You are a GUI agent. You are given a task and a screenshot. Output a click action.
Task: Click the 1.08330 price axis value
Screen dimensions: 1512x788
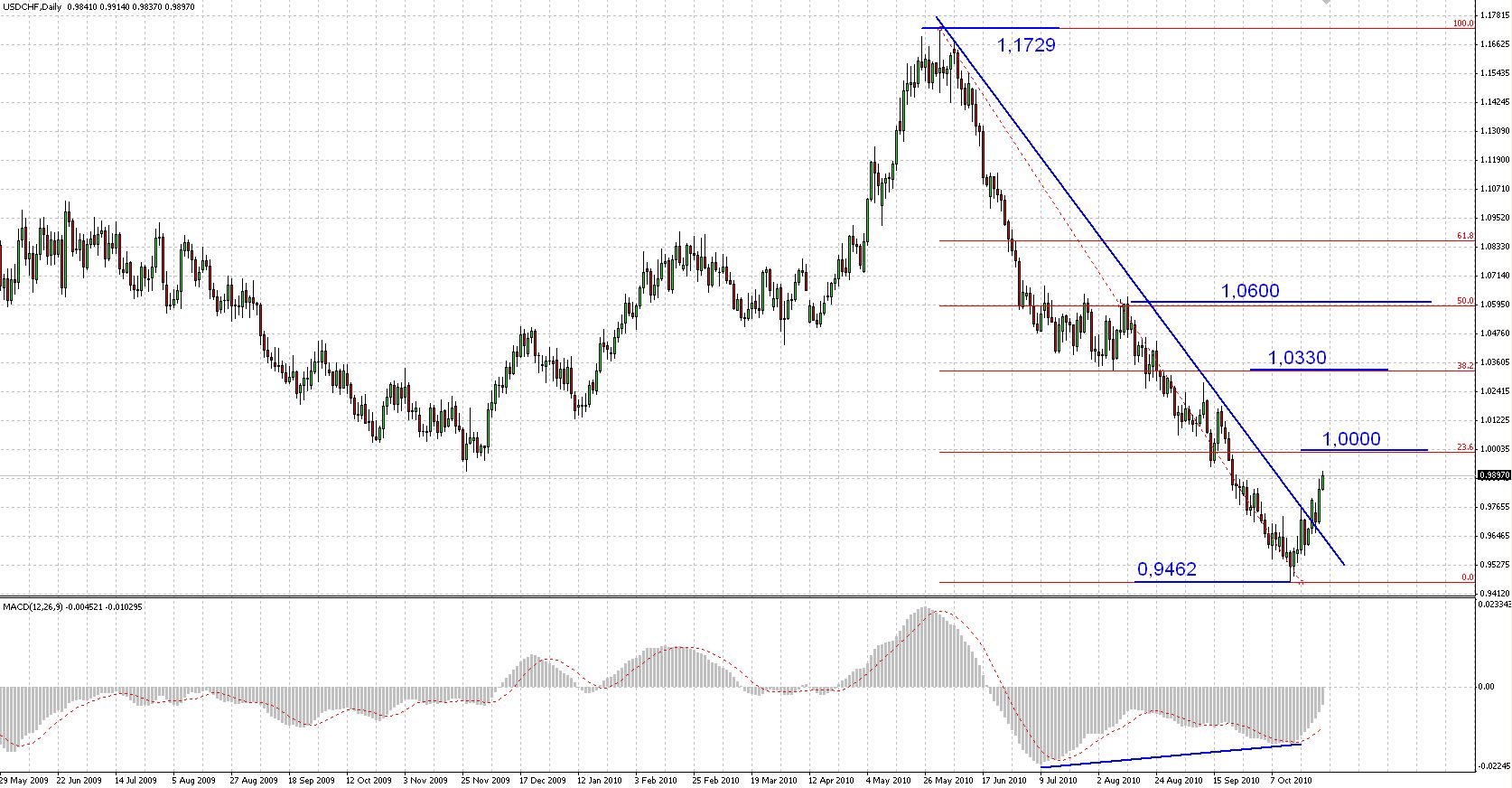point(1495,246)
